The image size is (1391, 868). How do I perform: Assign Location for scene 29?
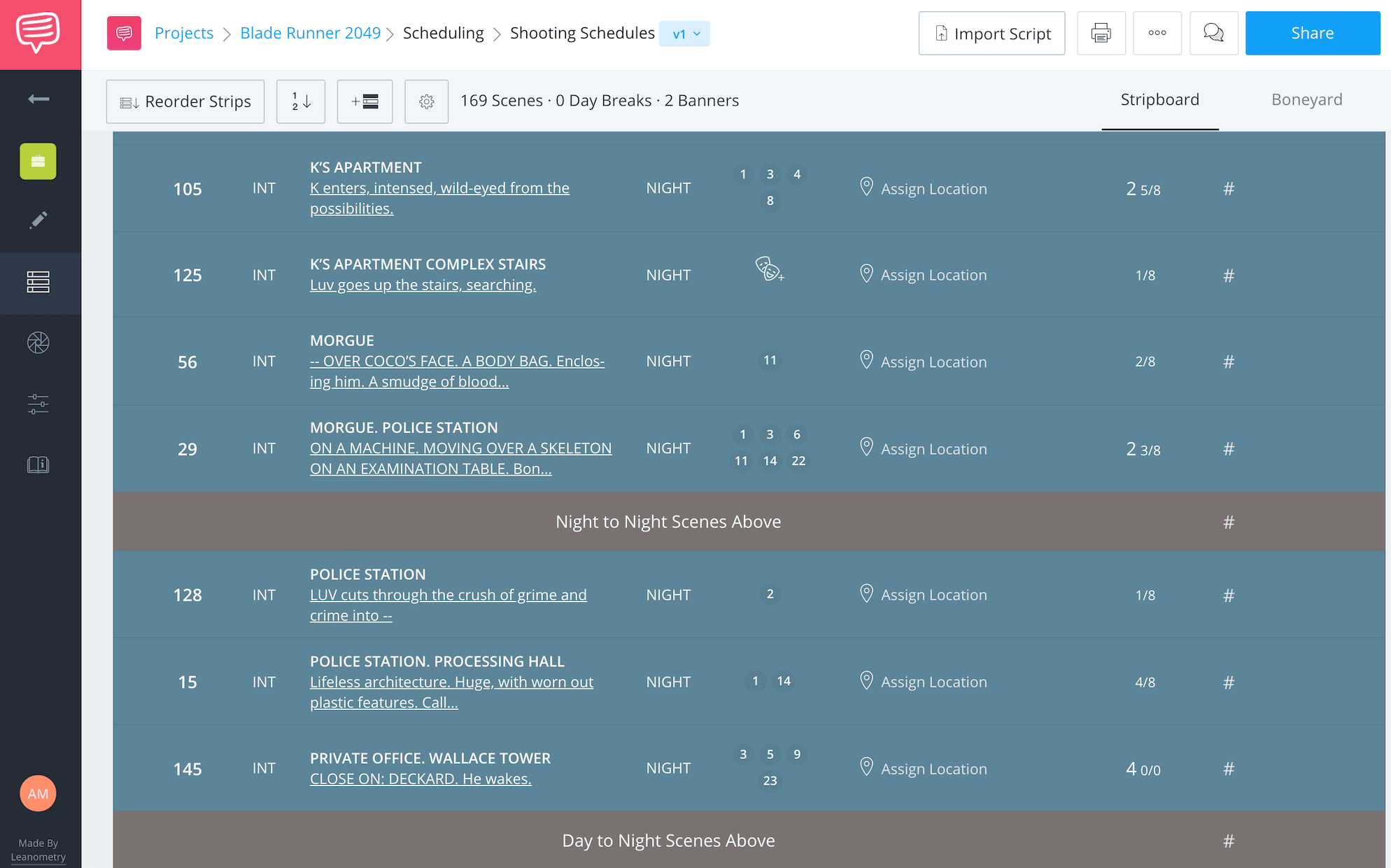pyautogui.click(x=924, y=449)
